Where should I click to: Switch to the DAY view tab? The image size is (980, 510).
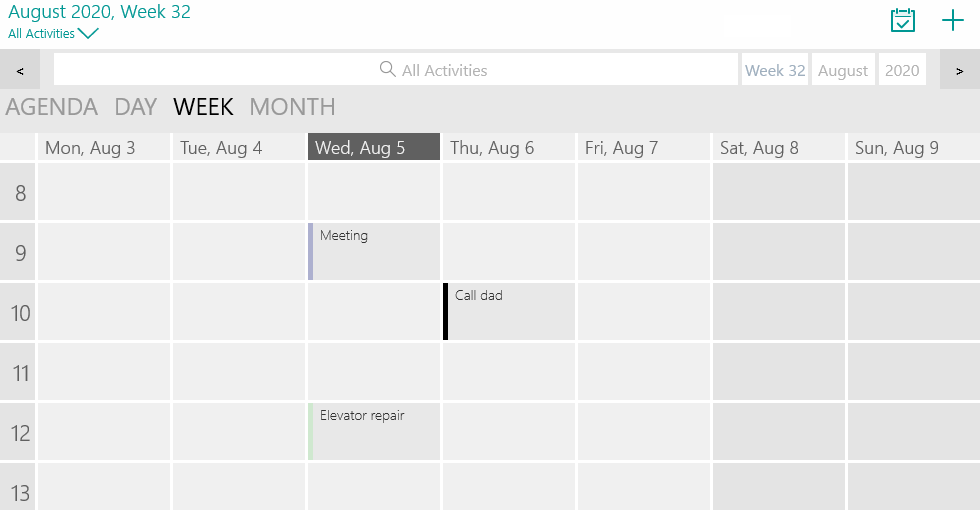coord(136,107)
